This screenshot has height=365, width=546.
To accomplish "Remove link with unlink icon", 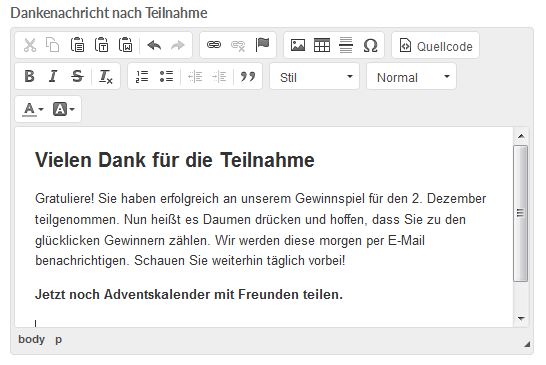I will (238, 45).
